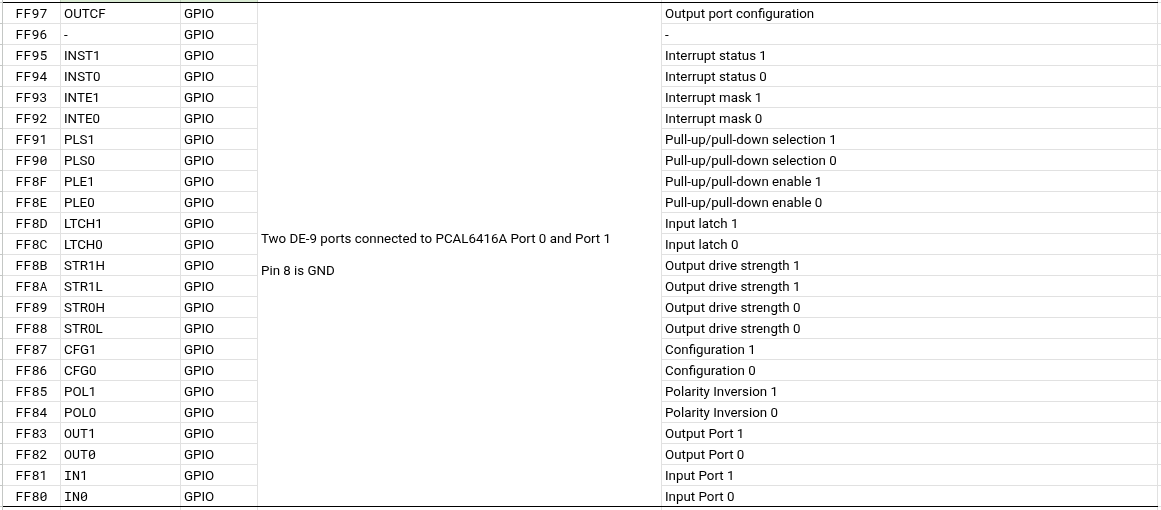Click the "Input Port 0" description cell

tap(699, 497)
